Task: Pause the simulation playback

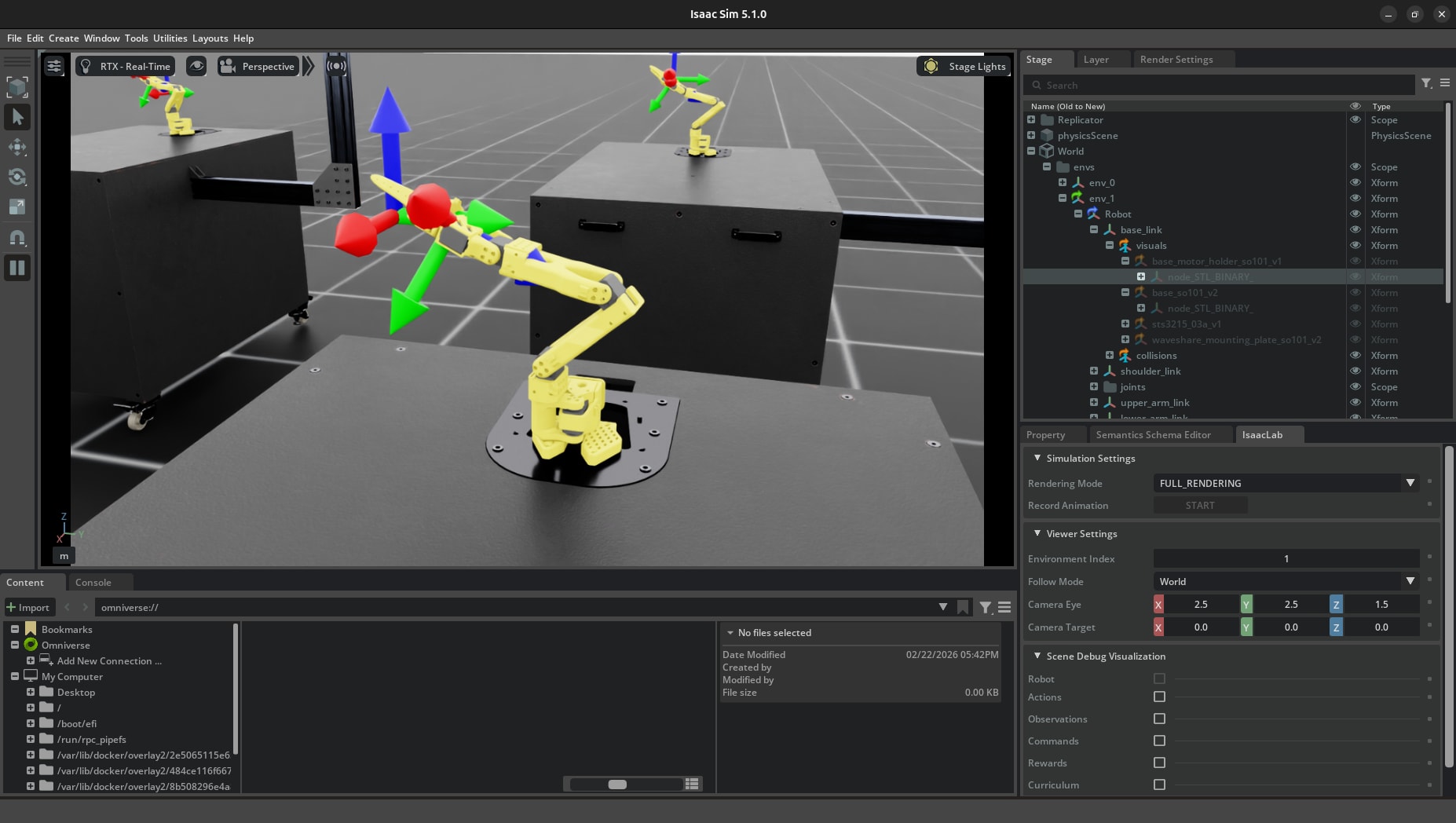Action: click(x=17, y=268)
